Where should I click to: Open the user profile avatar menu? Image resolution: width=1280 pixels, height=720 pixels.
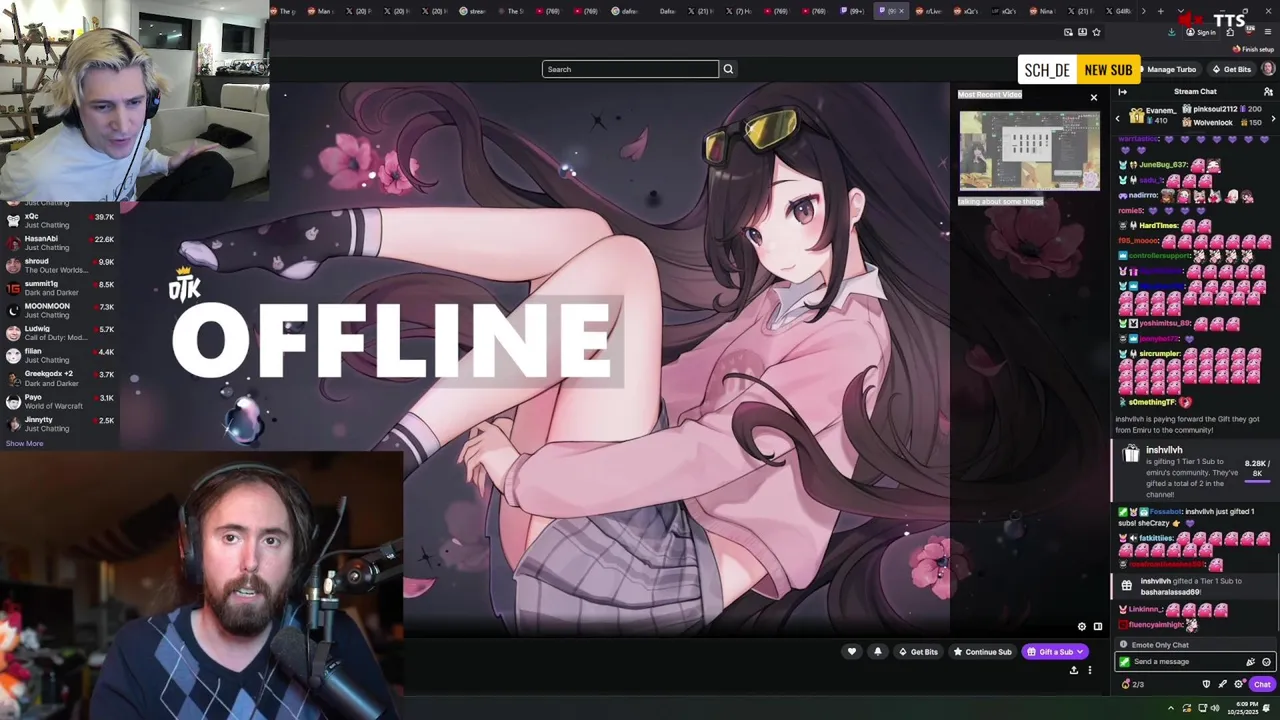click(1268, 69)
